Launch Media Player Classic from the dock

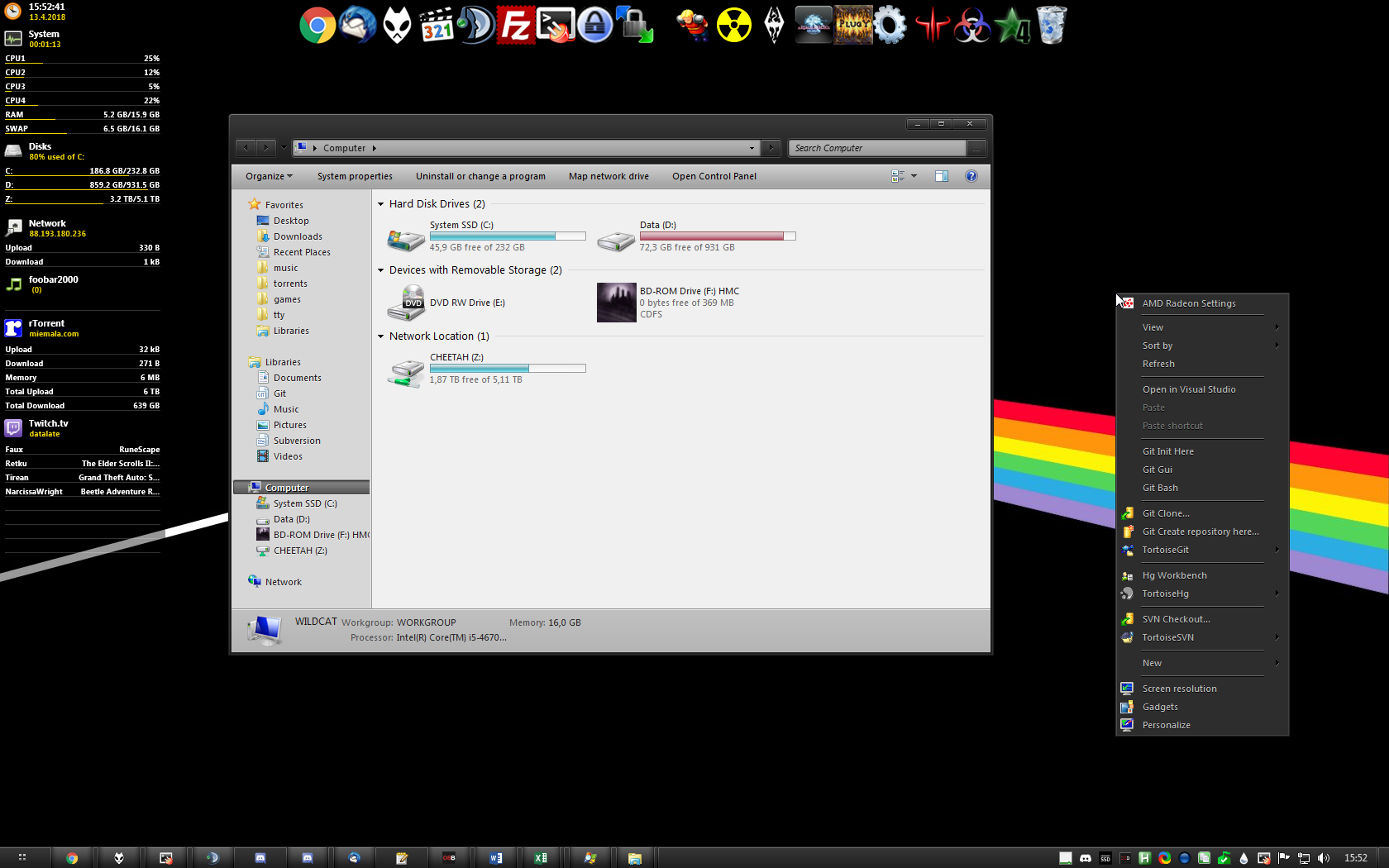[x=437, y=26]
